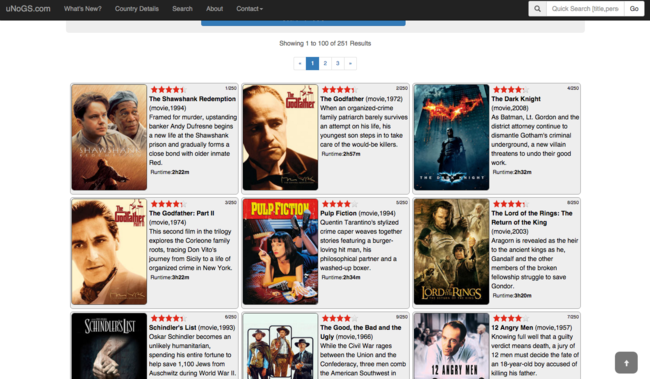Image resolution: width=650 pixels, height=379 pixels.
Task: Click the next page arrow »
Action: pyautogui.click(x=350, y=63)
